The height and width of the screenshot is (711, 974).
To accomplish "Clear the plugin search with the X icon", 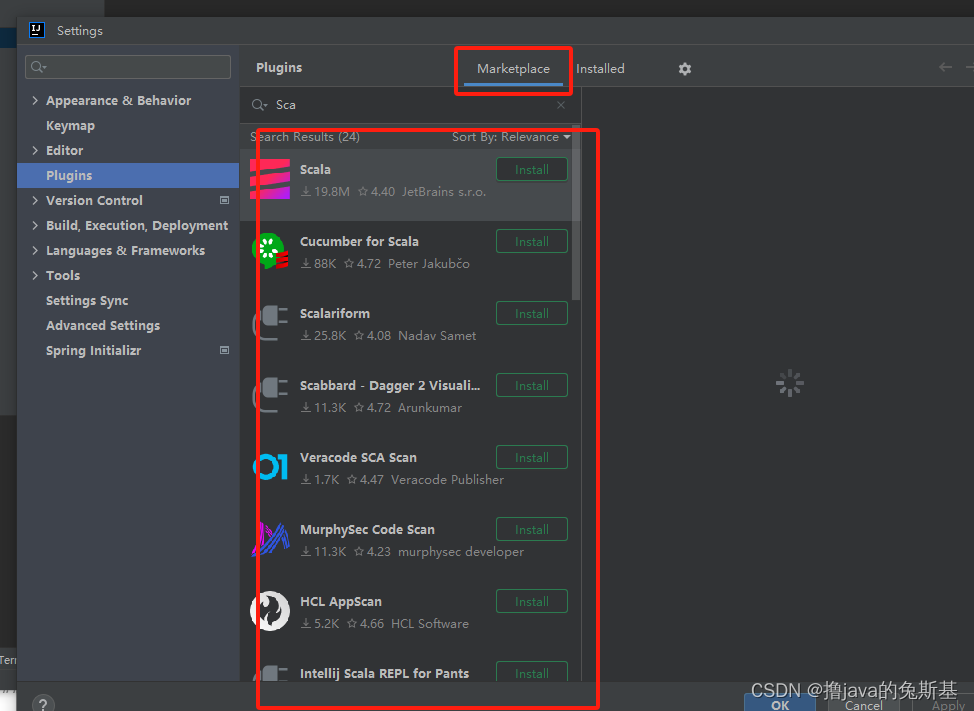I will tap(561, 105).
